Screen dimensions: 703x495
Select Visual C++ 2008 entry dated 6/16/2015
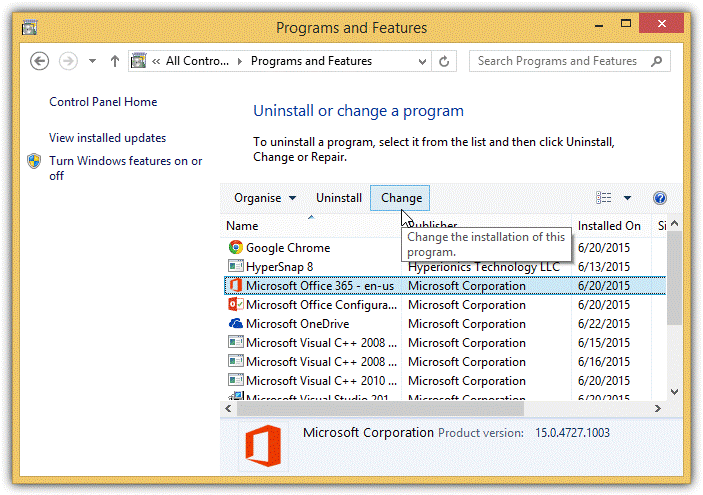coord(321,362)
